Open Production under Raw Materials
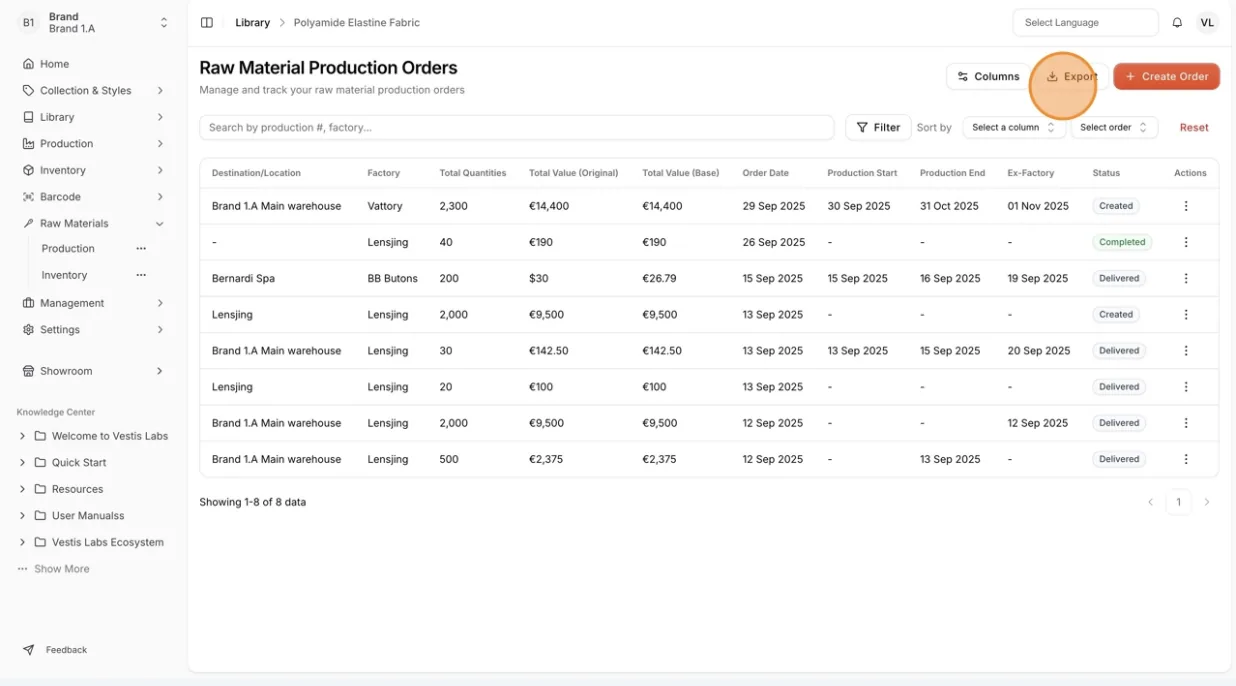 (68, 249)
